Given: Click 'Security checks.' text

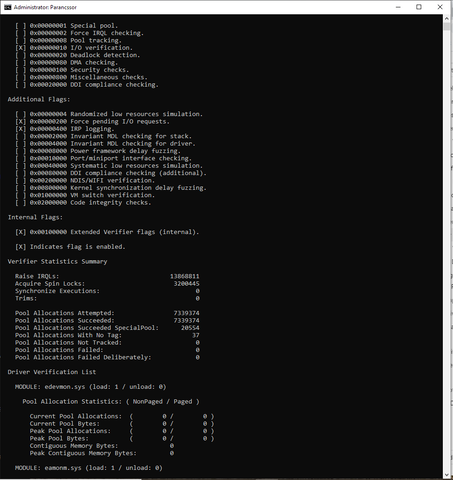Looking at the screenshot, I should [100, 70].
